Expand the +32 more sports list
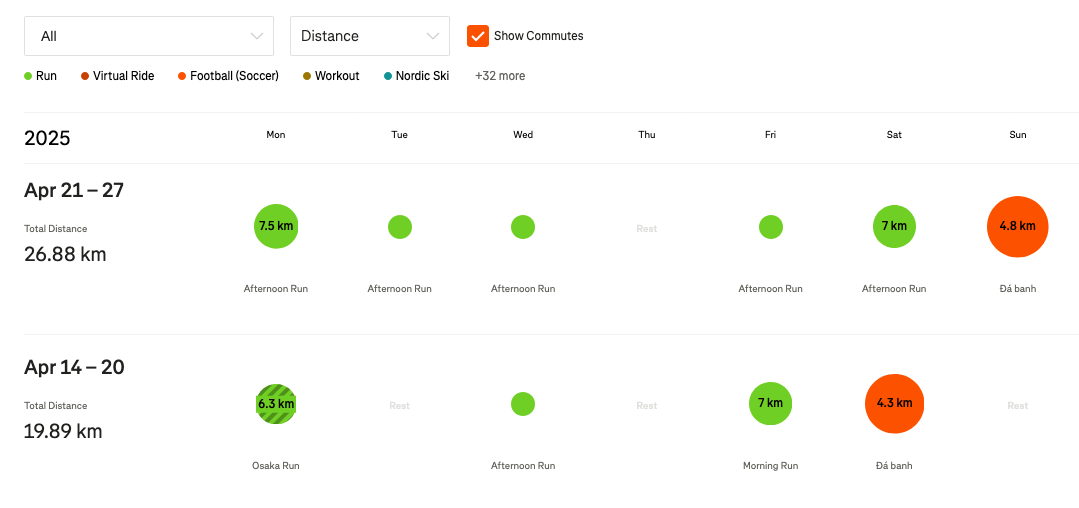The image size is (1079, 508). [x=499, y=76]
